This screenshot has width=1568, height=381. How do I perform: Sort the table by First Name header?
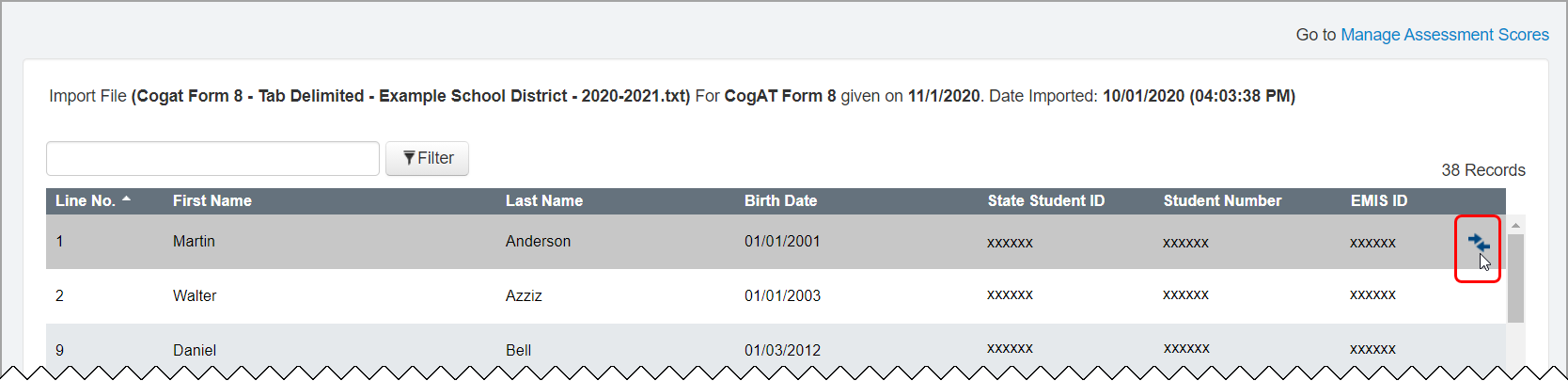tap(212, 200)
